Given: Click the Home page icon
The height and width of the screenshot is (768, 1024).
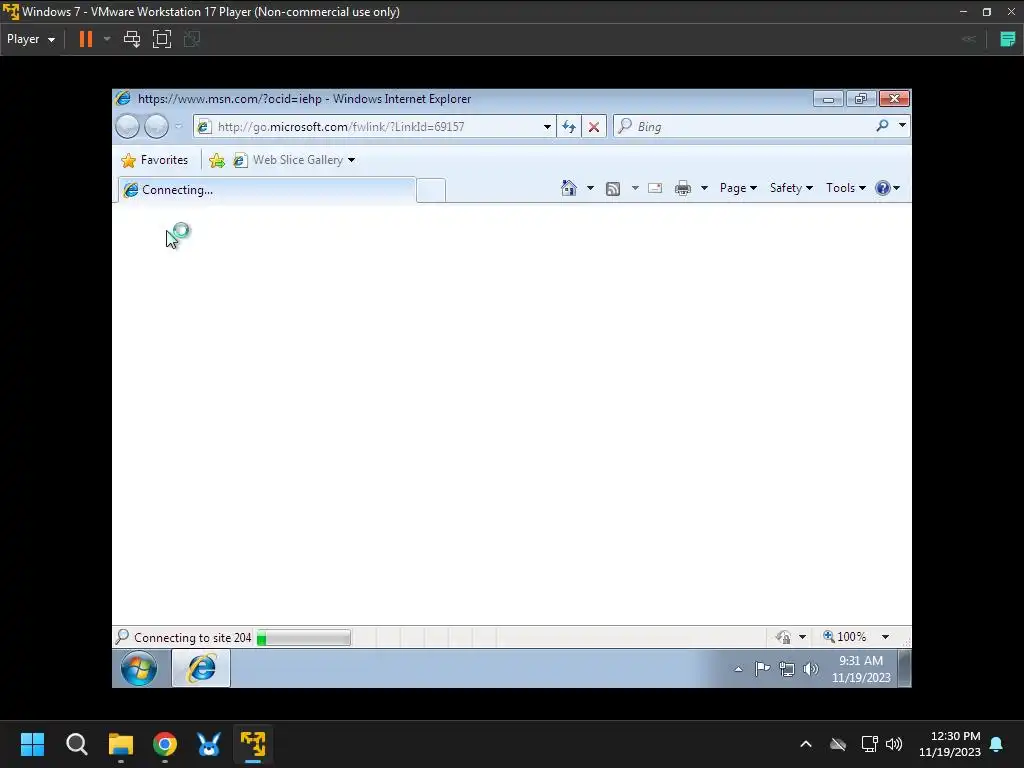Looking at the screenshot, I should tap(569, 188).
